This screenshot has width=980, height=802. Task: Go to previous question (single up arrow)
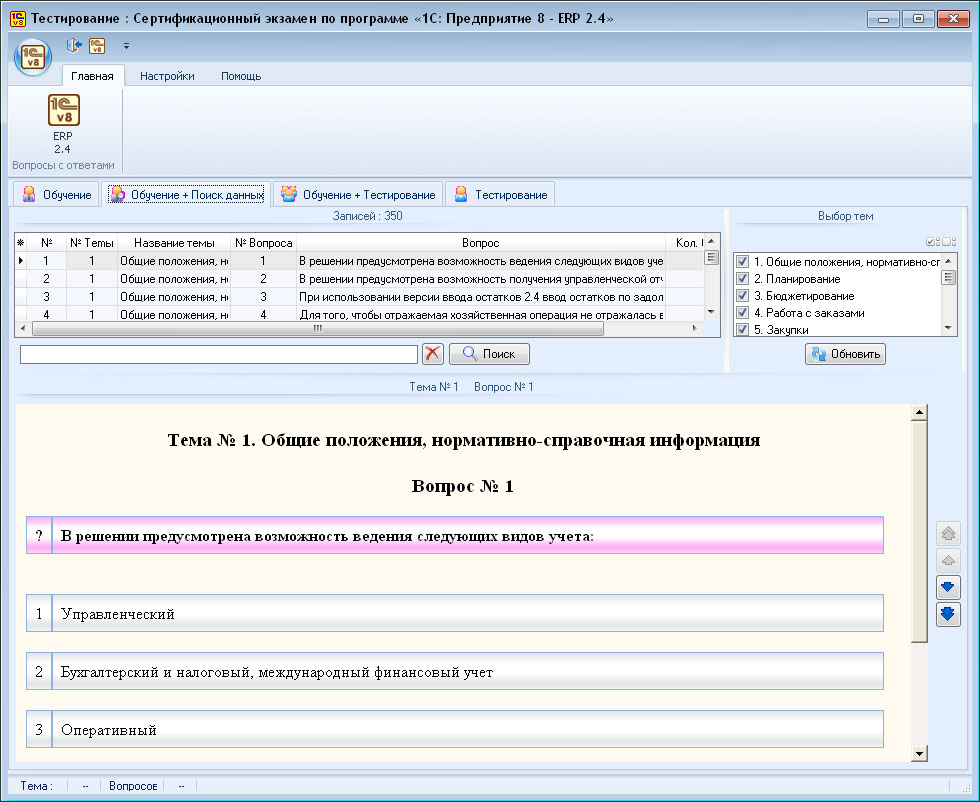[x=948, y=561]
